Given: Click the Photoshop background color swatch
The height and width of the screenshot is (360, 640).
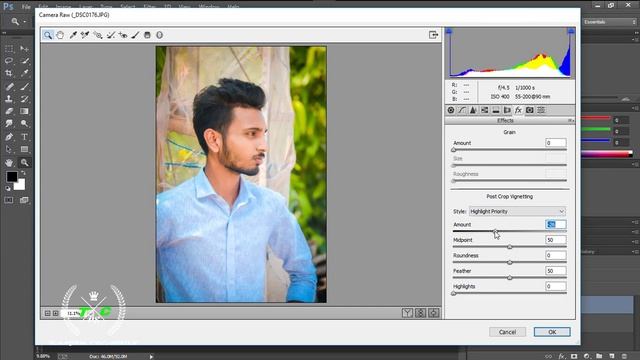Looking at the screenshot, I should click(20, 186).
